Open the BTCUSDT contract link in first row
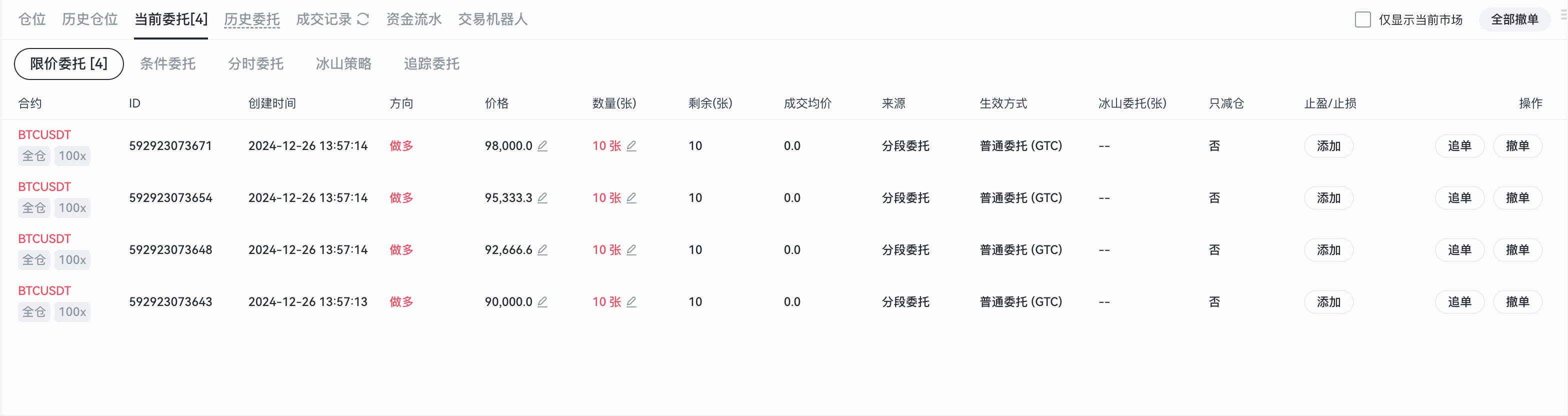Viewport: 1568px width, 416px height. coord(44,134)
